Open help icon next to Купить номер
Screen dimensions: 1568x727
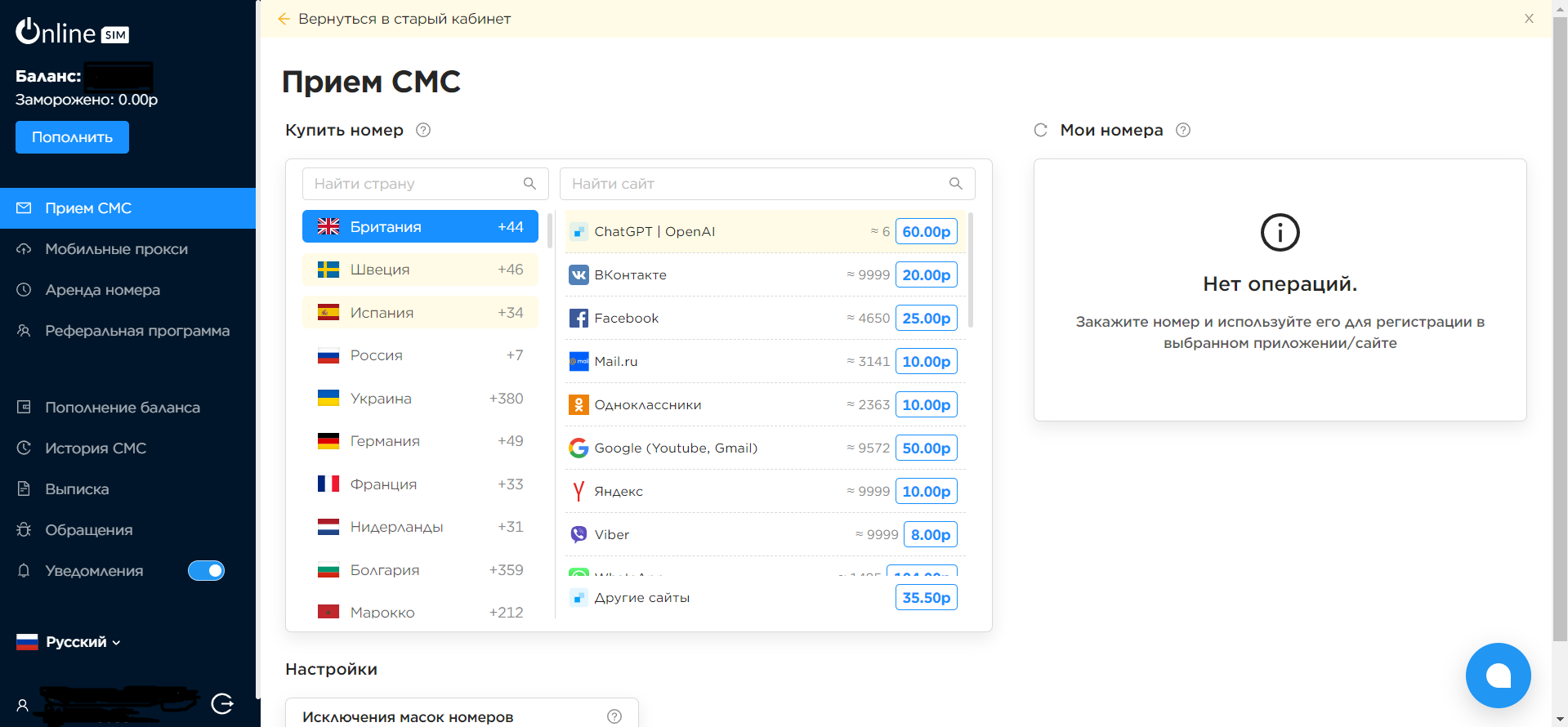point(423,130)
